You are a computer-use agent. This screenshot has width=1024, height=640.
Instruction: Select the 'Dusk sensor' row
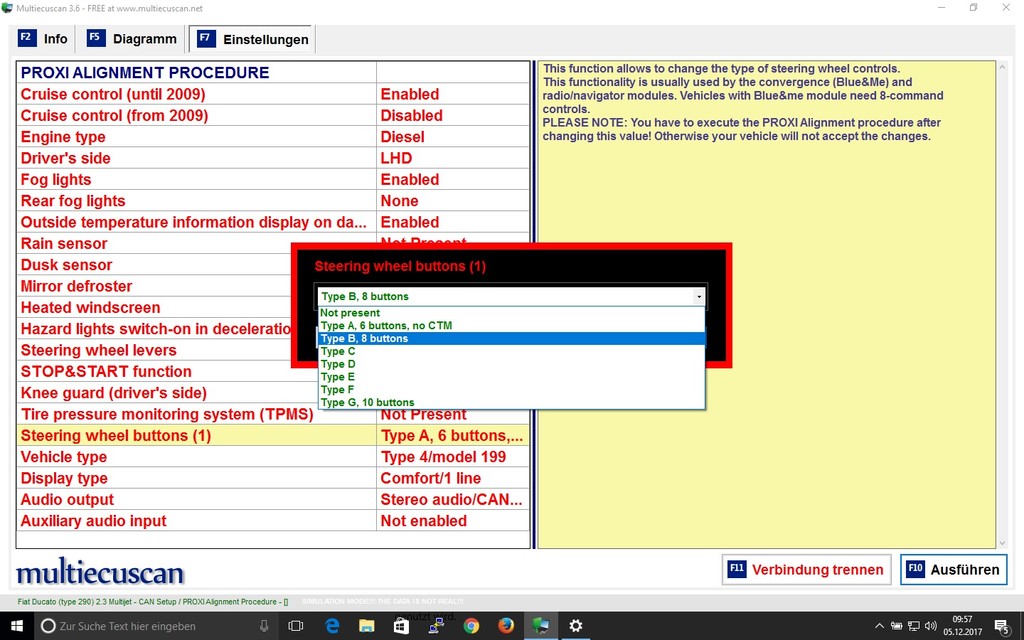(154, 264)
